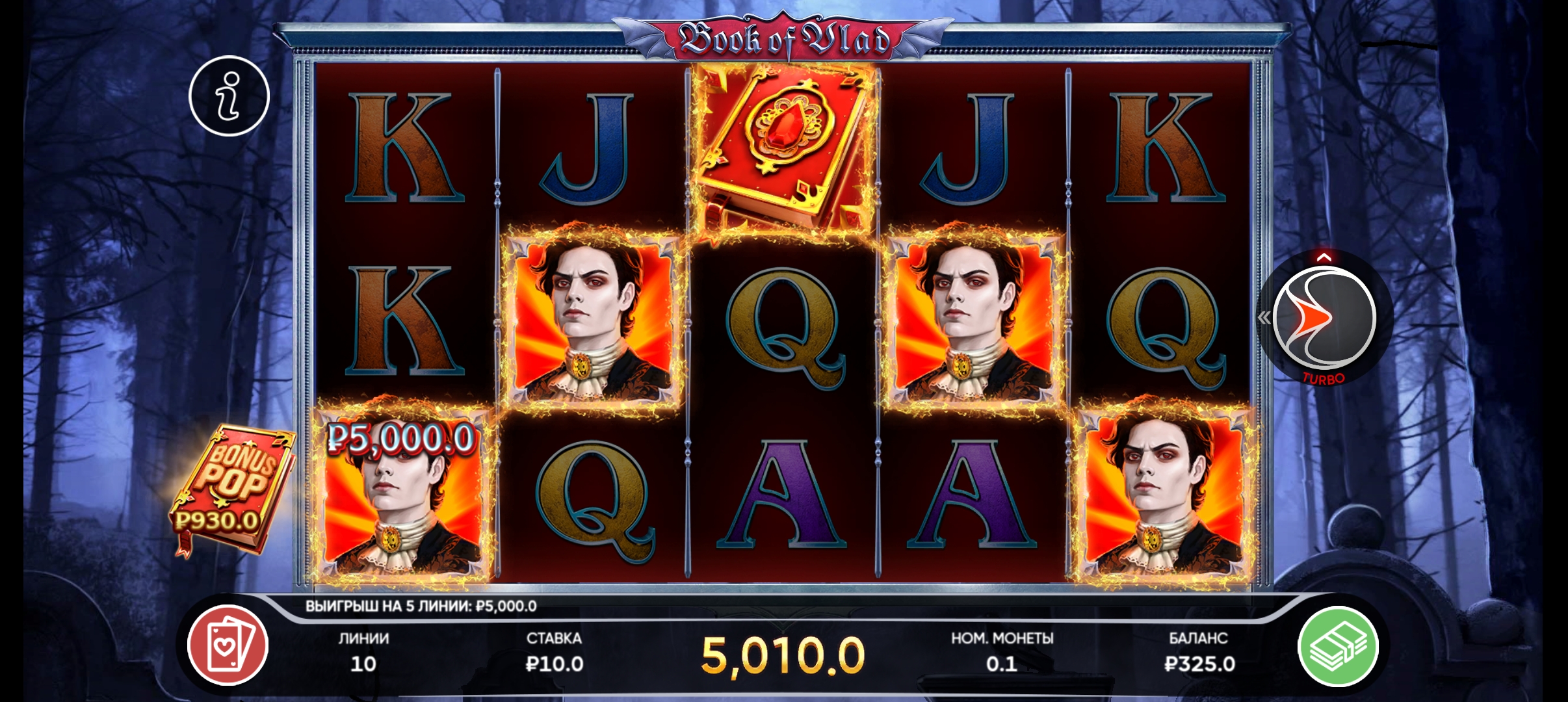The height and width of the screenshot is (702, 1568).
Task: Click the Vlad symbol on the fifth reel
Action: click(1164, 494)
